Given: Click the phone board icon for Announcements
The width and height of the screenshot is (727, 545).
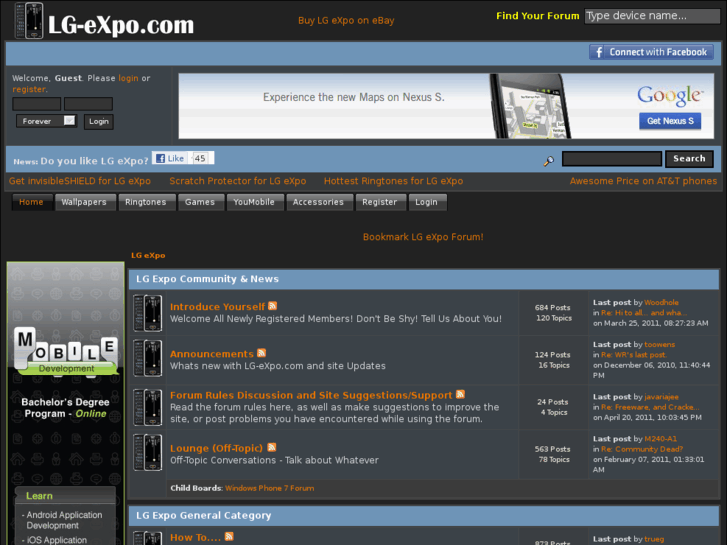Looking at the screenshot, I should coord(147,358).
